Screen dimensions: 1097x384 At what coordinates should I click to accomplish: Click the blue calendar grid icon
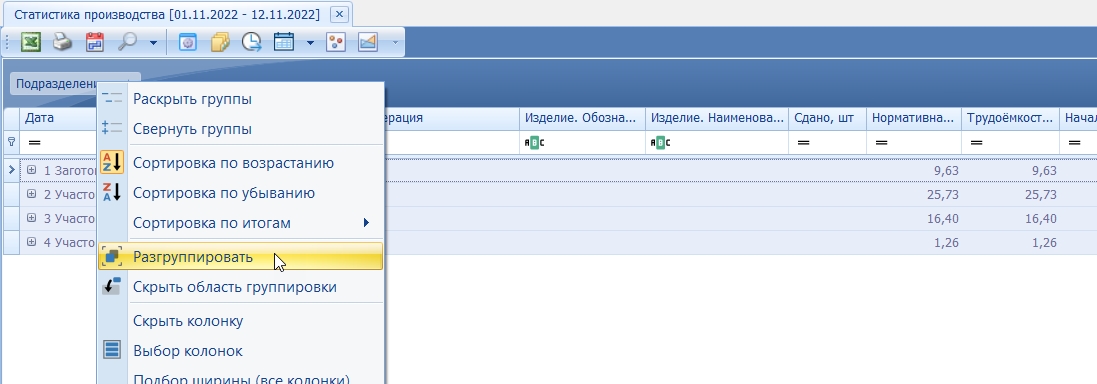pos(283,42)
